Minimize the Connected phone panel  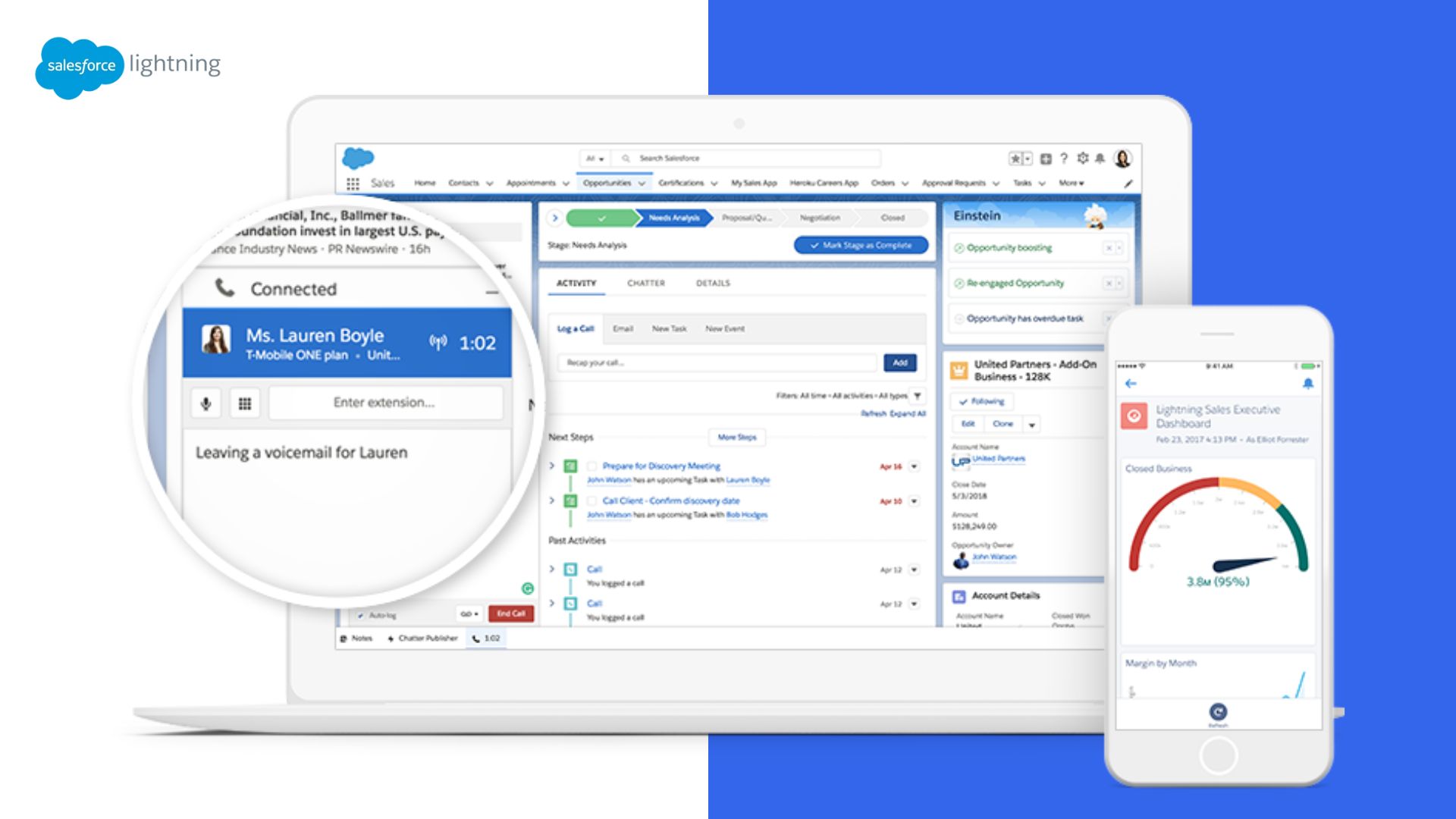[492, 292]
